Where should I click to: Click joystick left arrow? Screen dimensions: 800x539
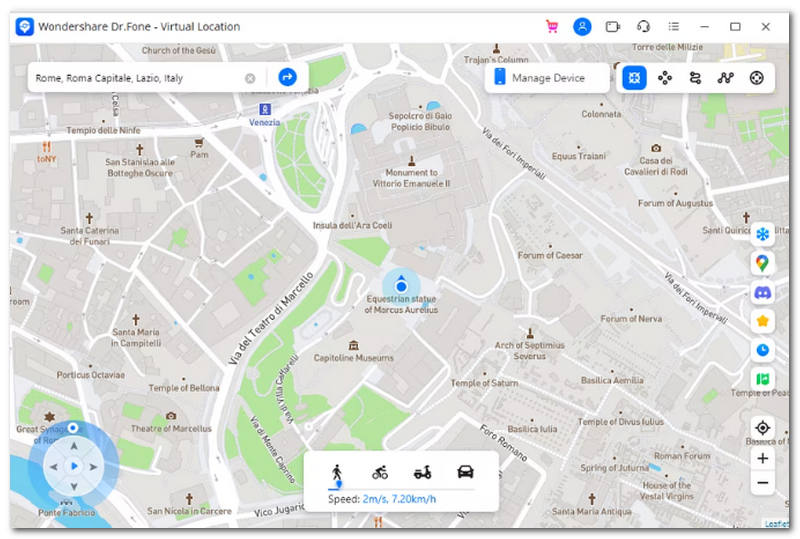54,467
